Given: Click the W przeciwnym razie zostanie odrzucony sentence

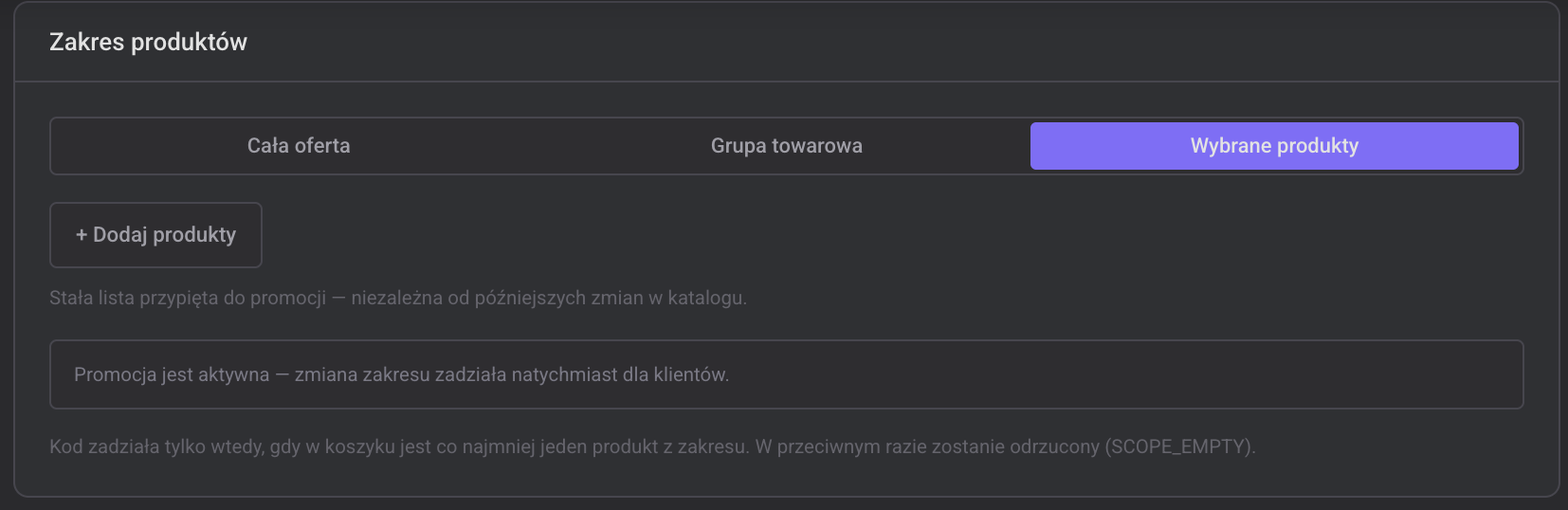Looking at the screenshot, I should 1005,446.
